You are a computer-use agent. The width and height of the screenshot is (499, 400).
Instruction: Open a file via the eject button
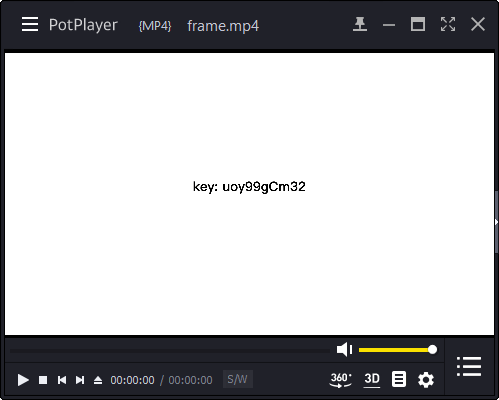click(x=98, y=380)
